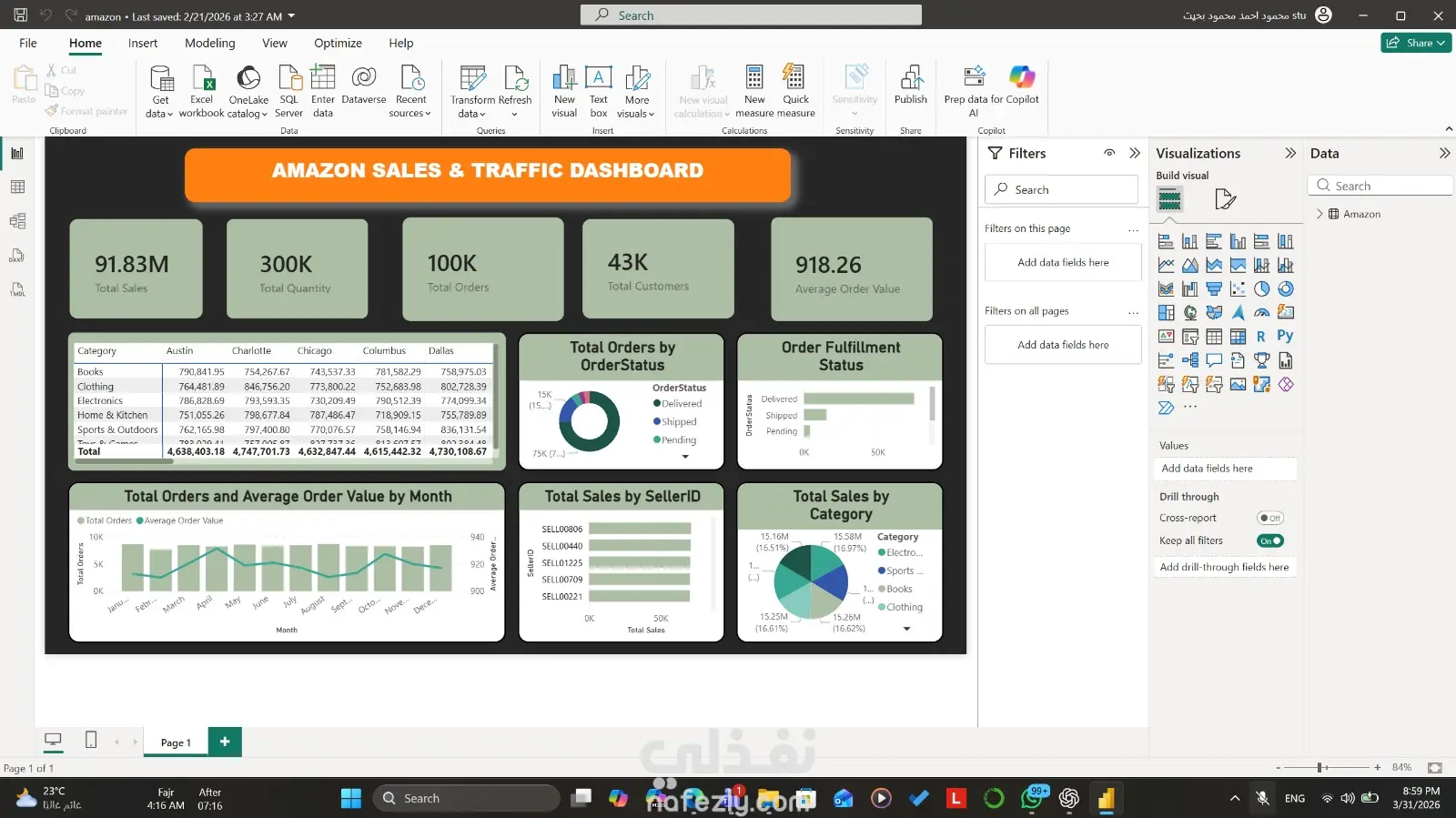This screenshot has height=818, width=1456.
Task: Switch to the Insert ribbon tab
Action: coord(143,43)
